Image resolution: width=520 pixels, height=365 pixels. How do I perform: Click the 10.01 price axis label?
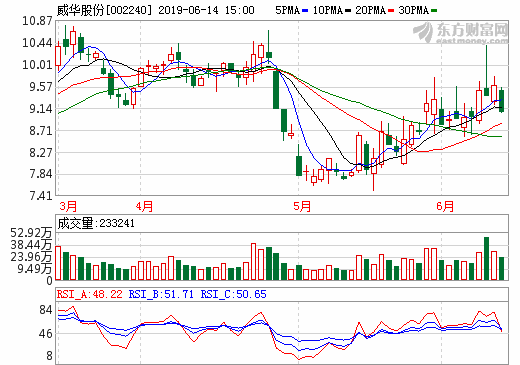[37, 65]
